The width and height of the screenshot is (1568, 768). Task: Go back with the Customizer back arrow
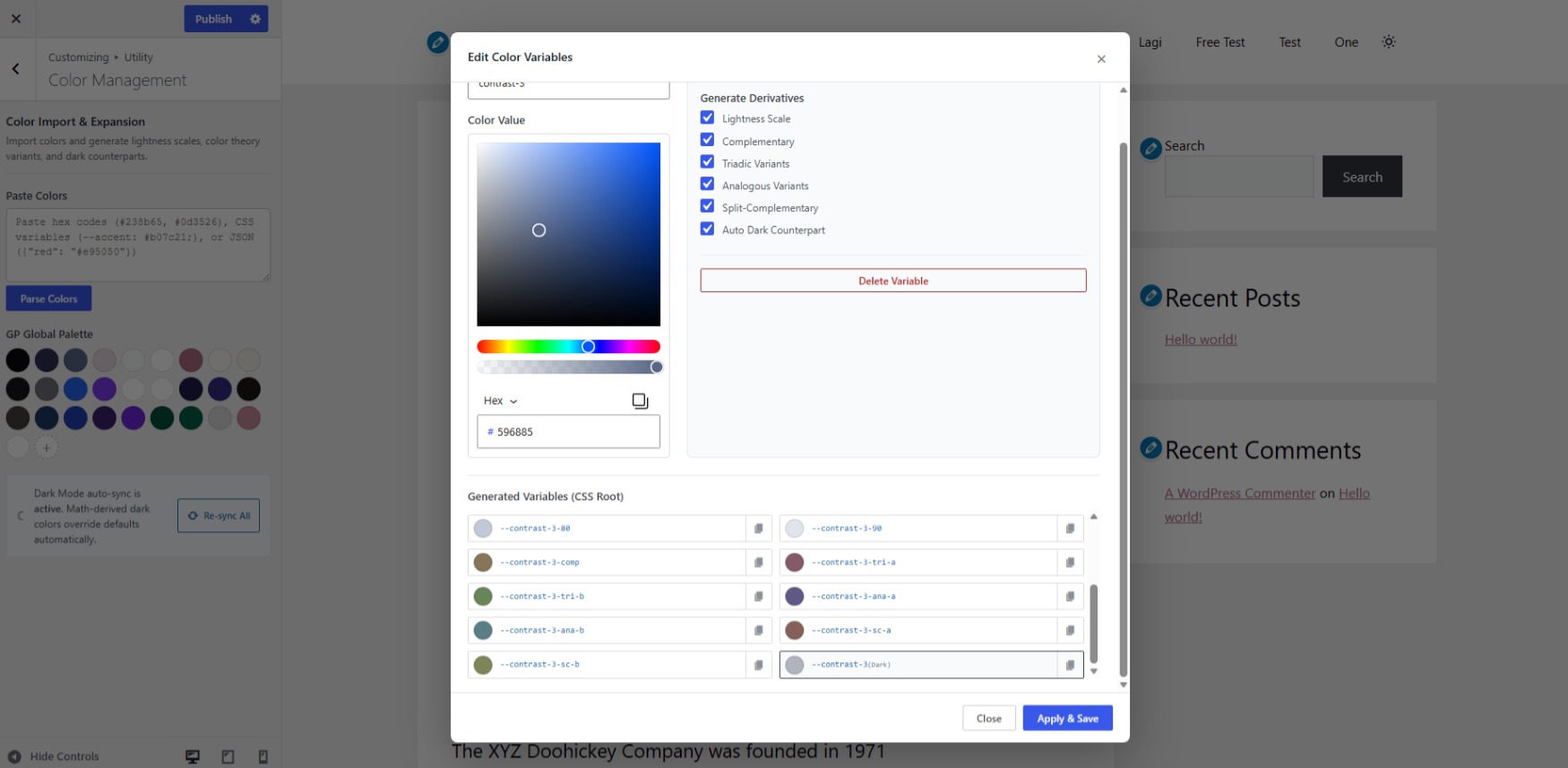coord(16,68)
